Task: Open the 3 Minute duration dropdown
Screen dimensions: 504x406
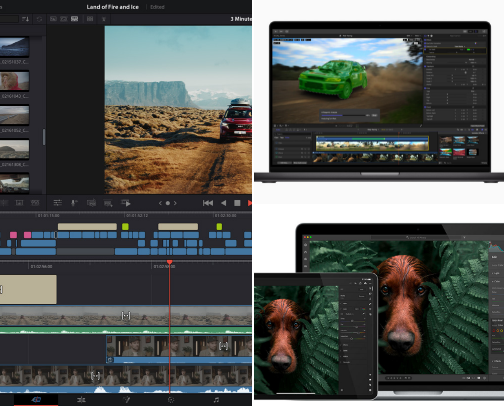Action: coord(241,19)
